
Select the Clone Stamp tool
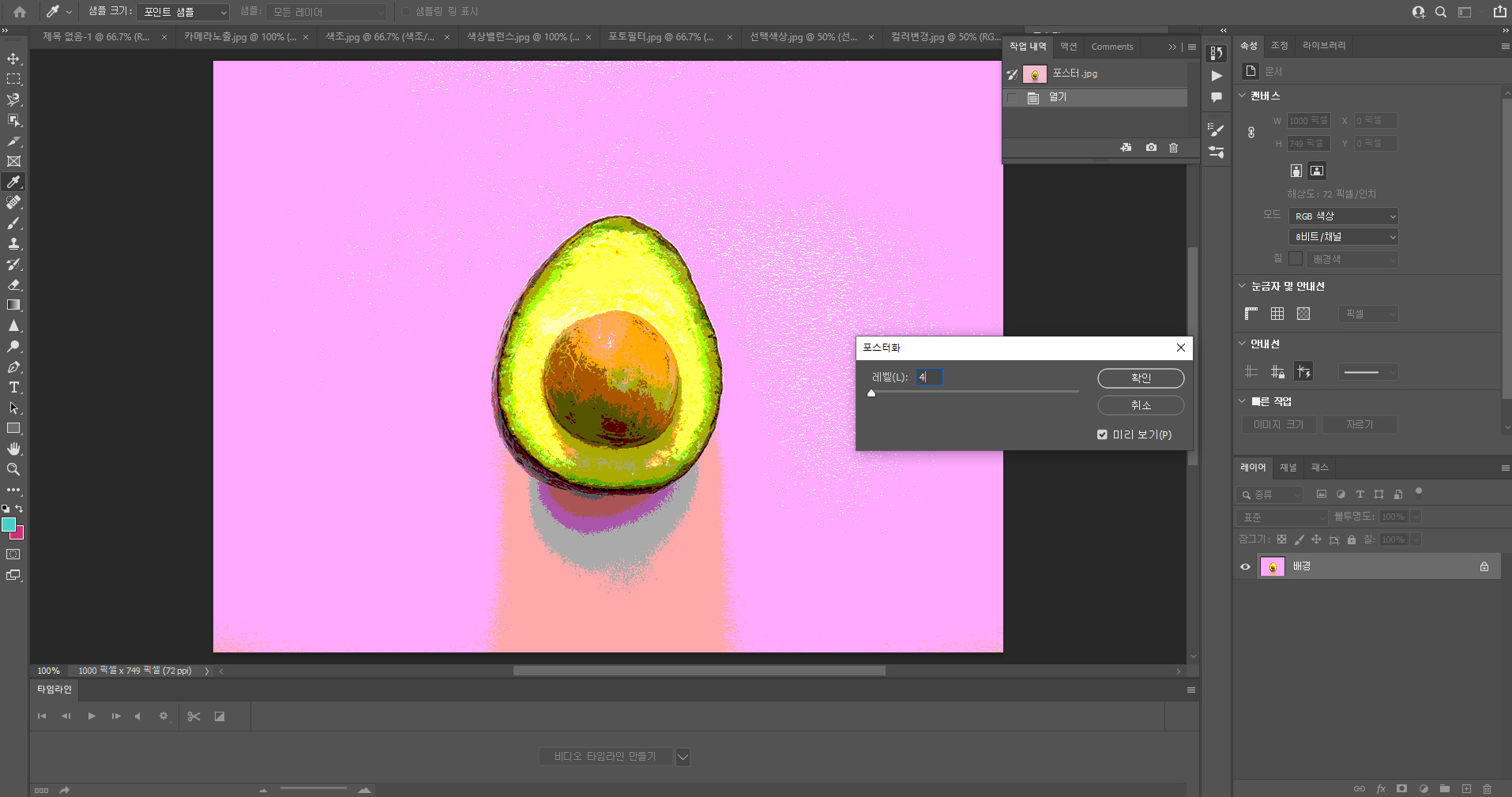click(13, 244)
